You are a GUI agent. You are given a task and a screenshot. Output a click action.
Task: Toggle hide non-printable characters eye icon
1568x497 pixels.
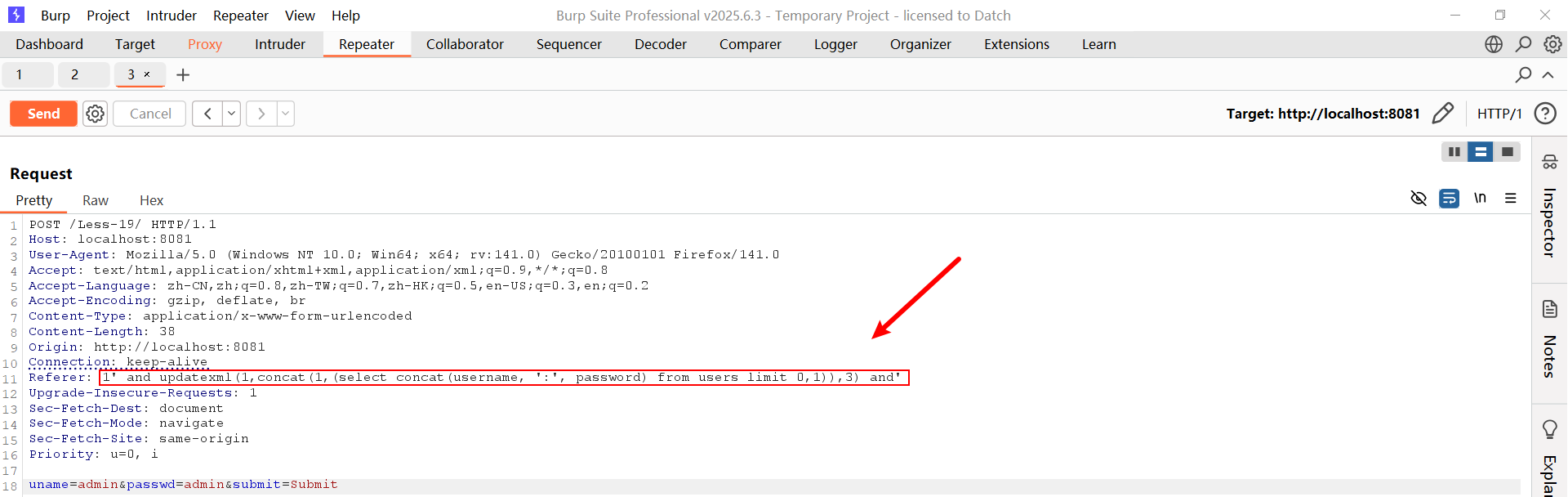[x=1419, y=198]
